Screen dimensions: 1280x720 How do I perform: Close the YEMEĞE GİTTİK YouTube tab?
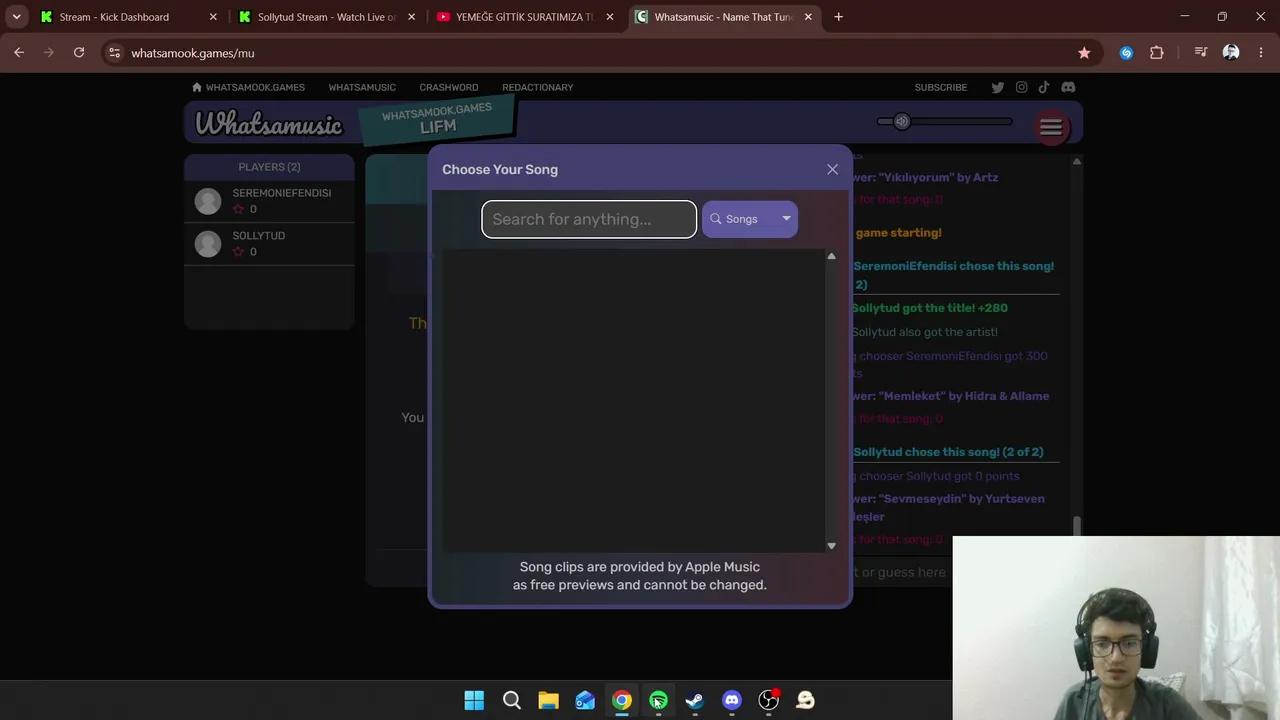[610, 17]
